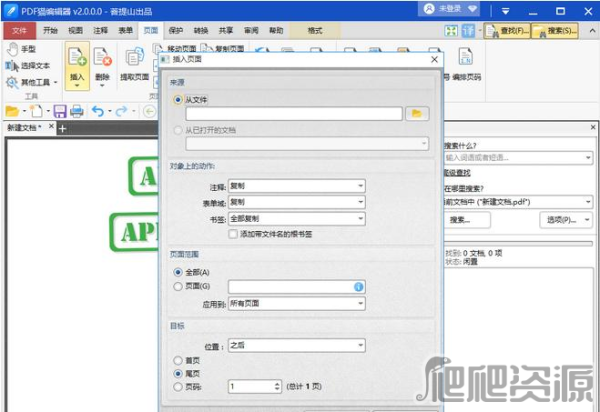This screenshot has height=412, width=600.
Task: Click the Delete (删除) pages icon
Action: coord(101,64)
